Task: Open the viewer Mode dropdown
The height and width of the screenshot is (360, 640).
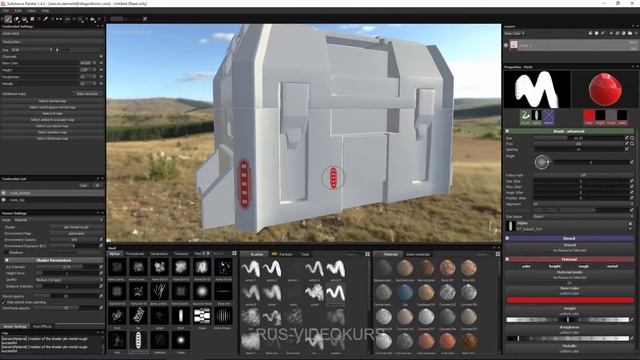Action: (57, 220)
